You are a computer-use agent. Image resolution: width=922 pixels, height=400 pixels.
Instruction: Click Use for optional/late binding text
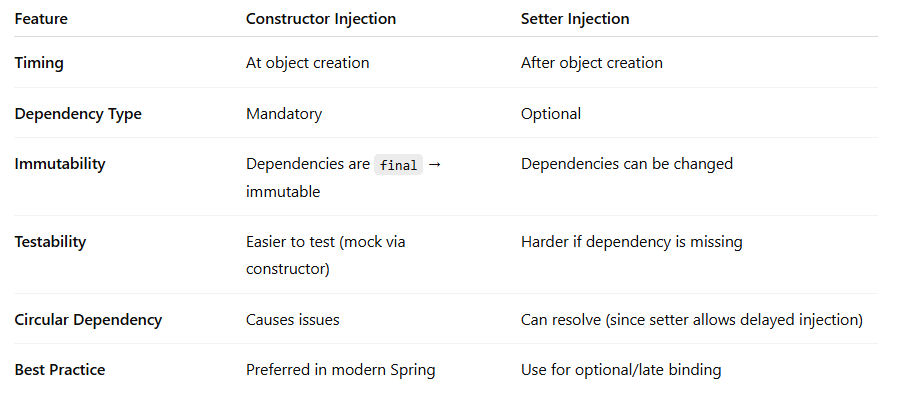coord(621,370)
